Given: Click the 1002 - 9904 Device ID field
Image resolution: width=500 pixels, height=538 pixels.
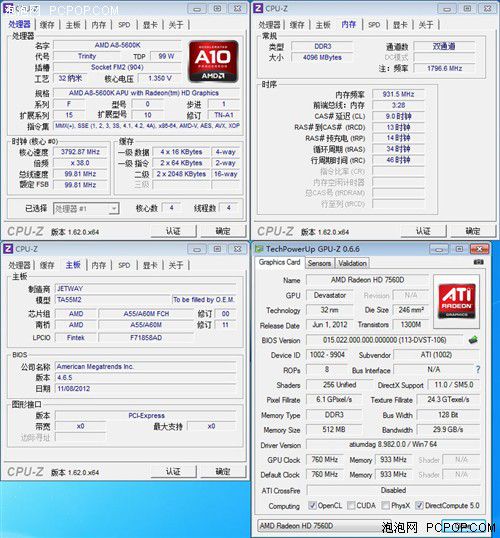Looking at the screenshot, I should tap(327, 355).
